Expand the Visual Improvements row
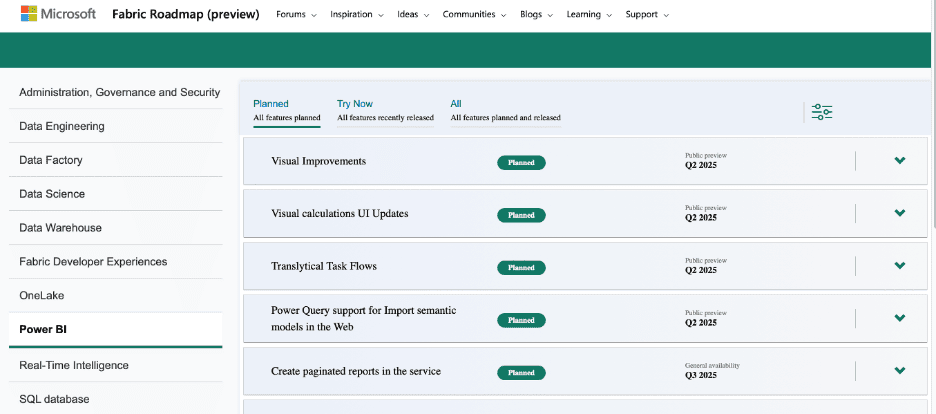The height and width of the screenshot is (414, 936). (900, 160)
